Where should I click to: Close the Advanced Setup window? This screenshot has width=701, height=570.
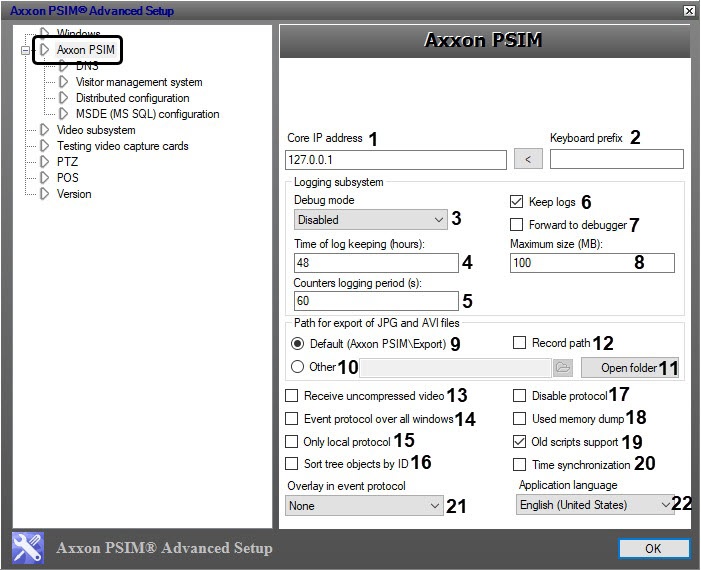tap(689, 10)
